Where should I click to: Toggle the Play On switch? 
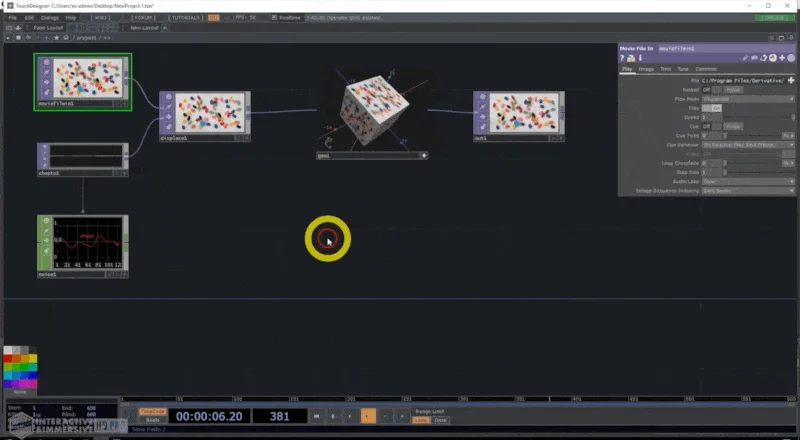click(712, 108)
